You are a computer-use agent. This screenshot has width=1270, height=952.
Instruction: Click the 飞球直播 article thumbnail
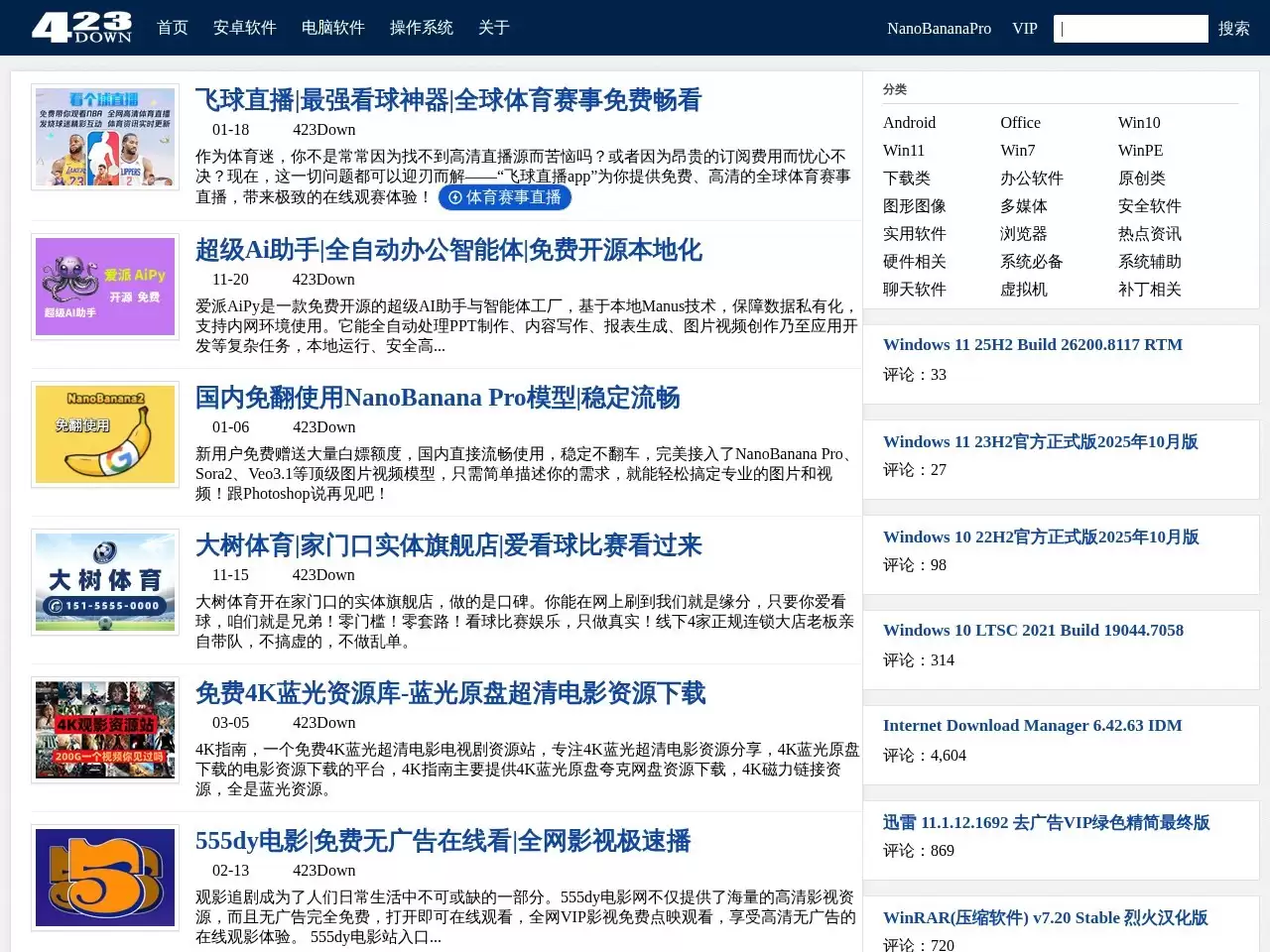(105, 137)
